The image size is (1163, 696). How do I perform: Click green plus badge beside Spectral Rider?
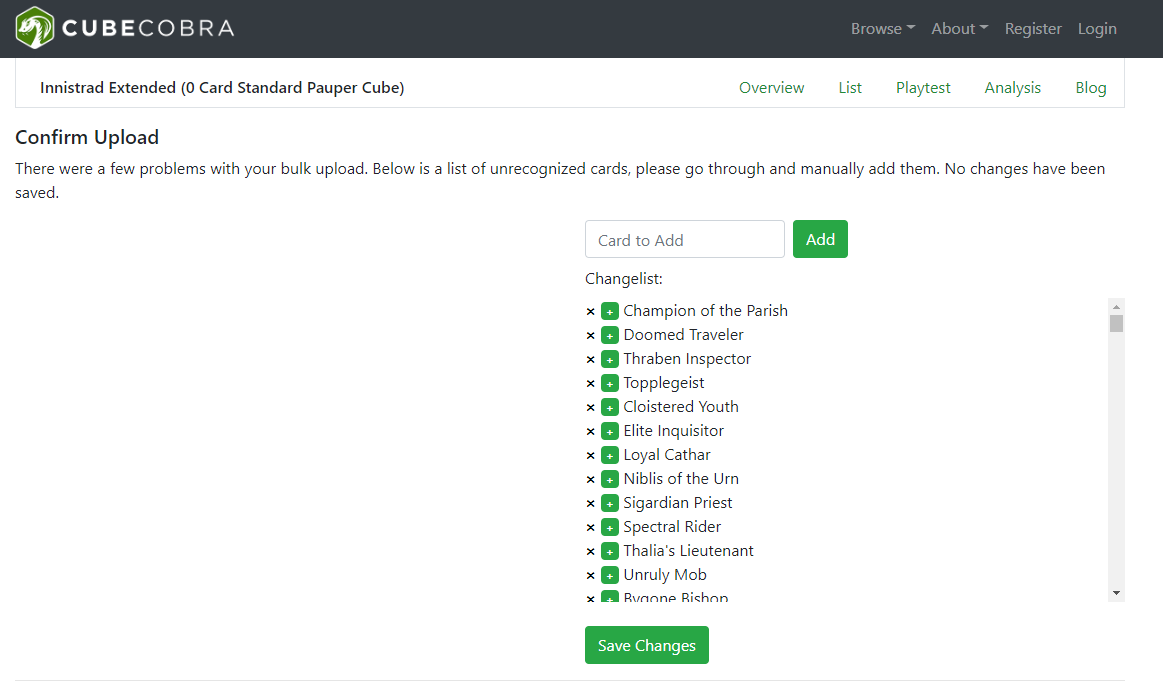point(610,527)
